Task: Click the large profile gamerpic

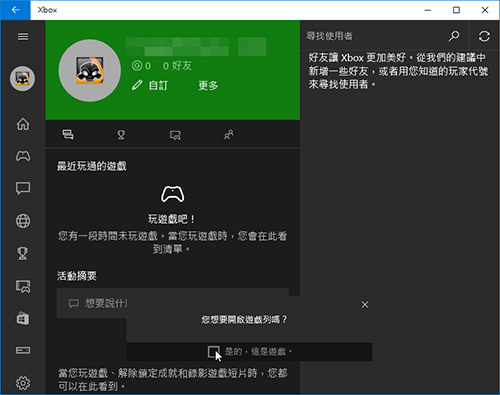Action: tap(90, 70)
